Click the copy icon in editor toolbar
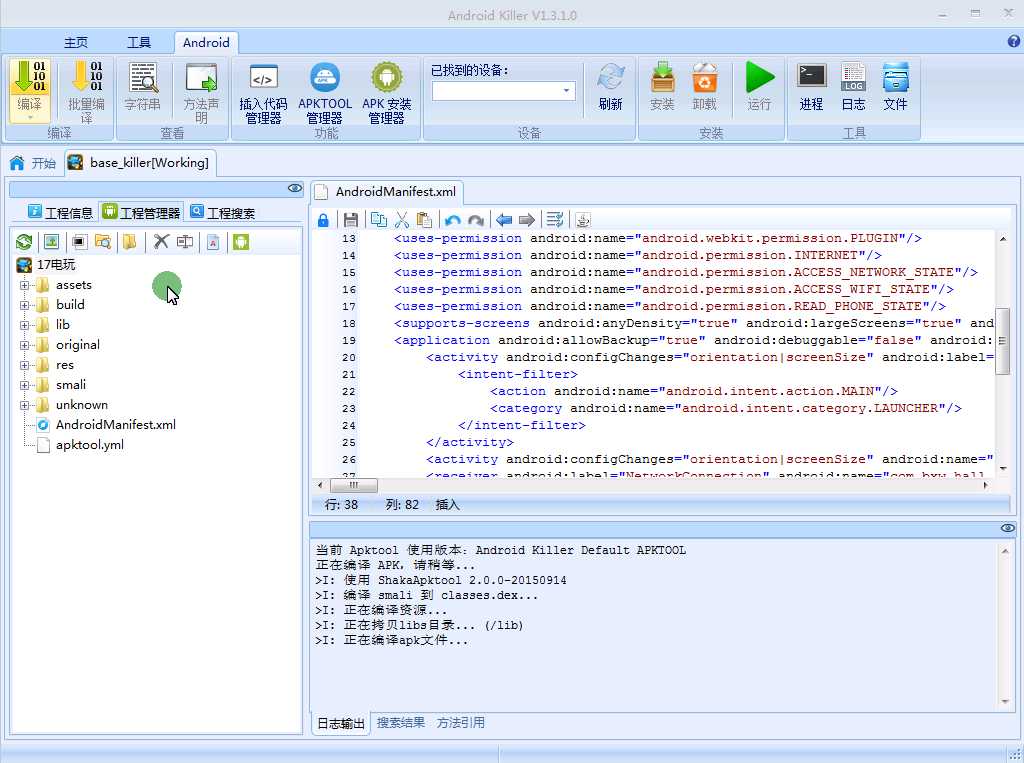 coord(379,220)
